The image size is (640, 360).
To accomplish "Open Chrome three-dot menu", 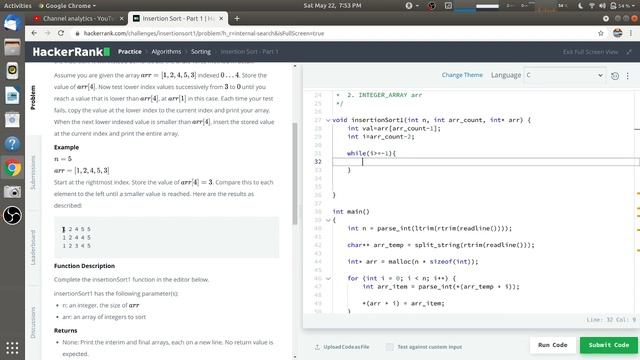I will pos(631,33).
